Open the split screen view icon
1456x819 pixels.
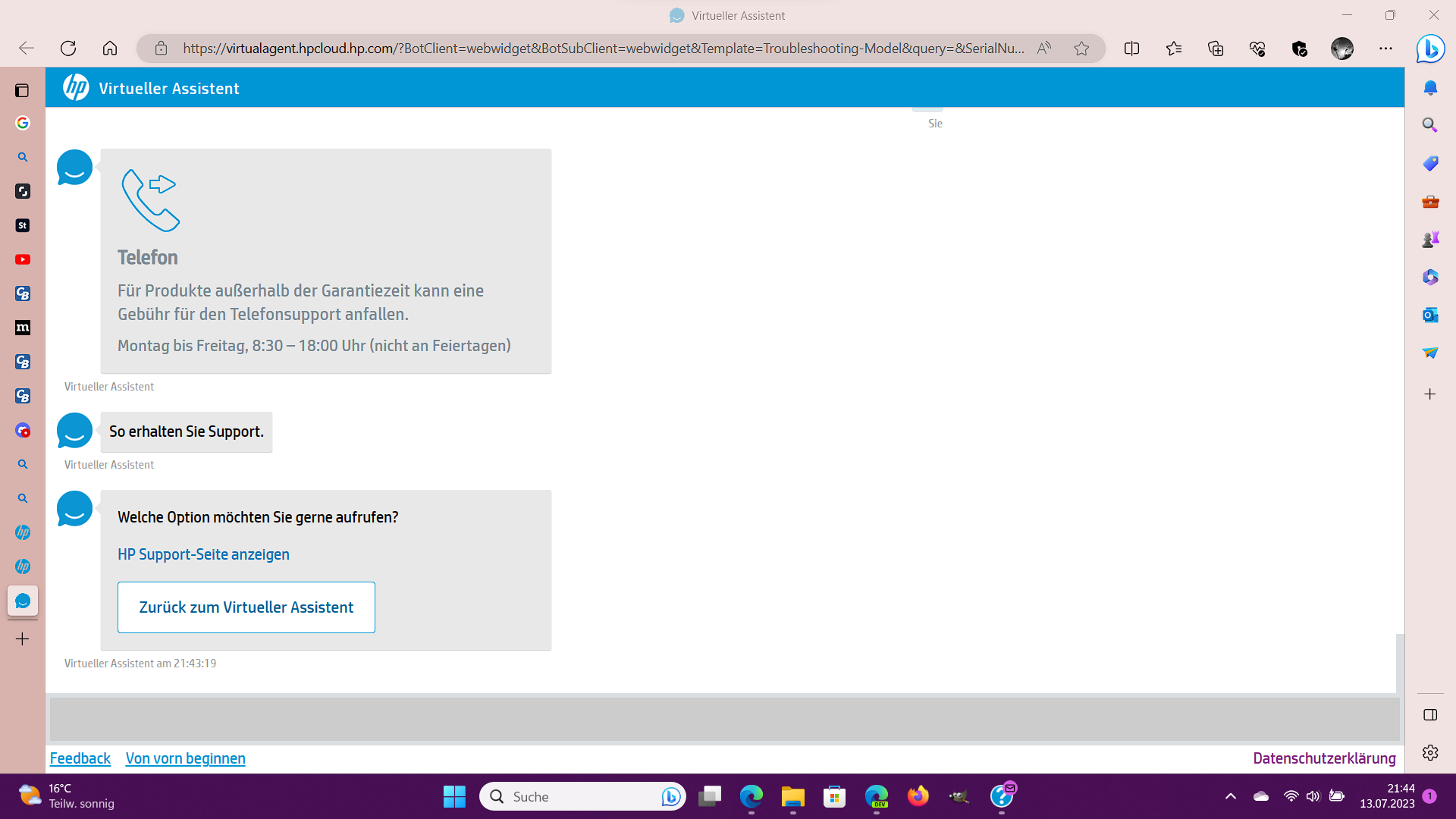[x=1131, y=49]
